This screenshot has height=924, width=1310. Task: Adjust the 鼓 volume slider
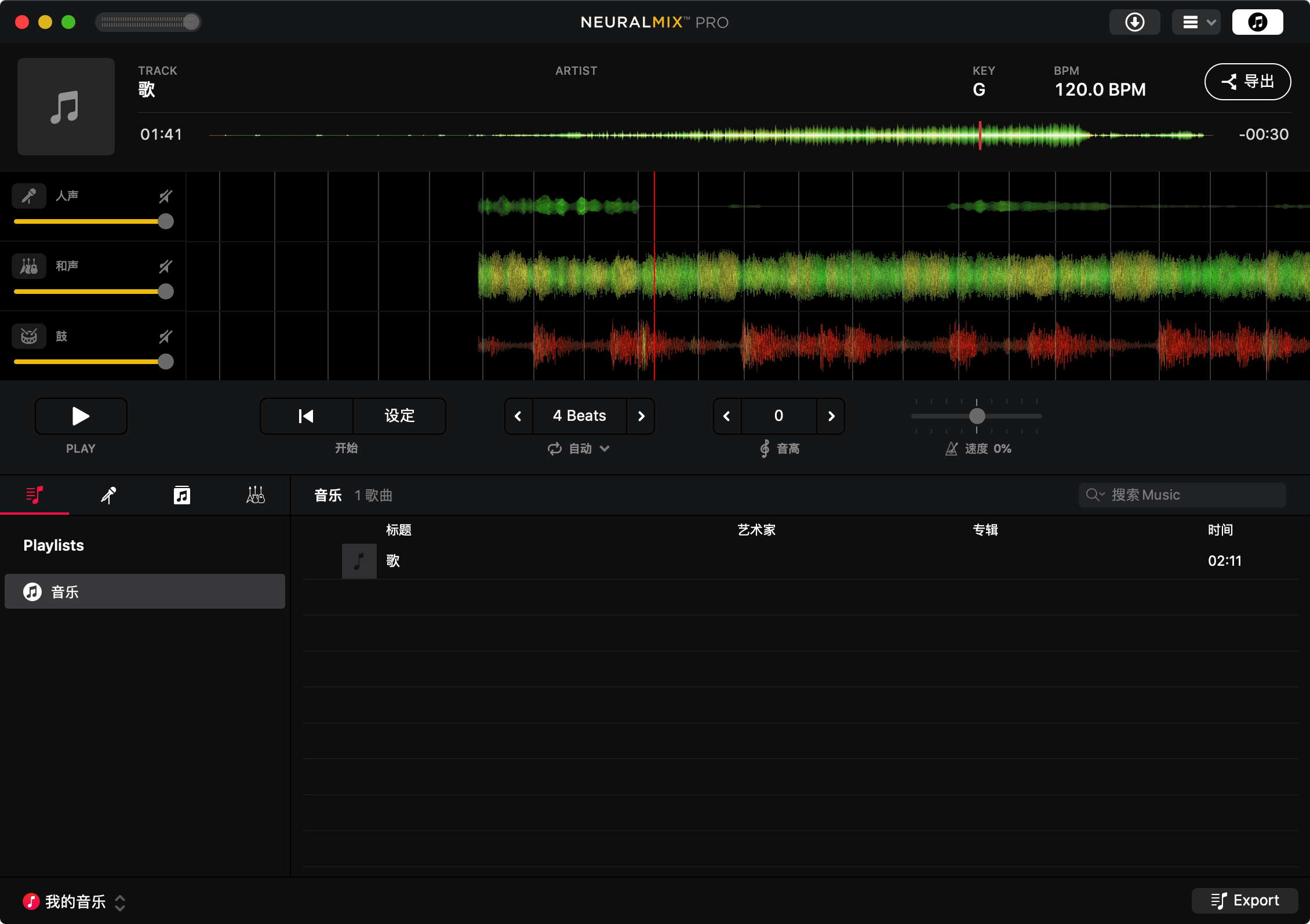[x=94, y=362]
